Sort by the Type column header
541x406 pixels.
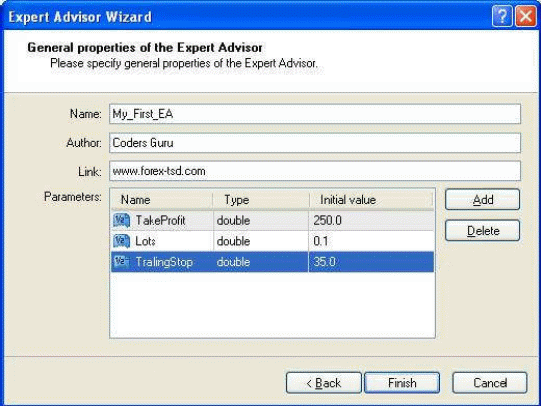tap(260, 200)
